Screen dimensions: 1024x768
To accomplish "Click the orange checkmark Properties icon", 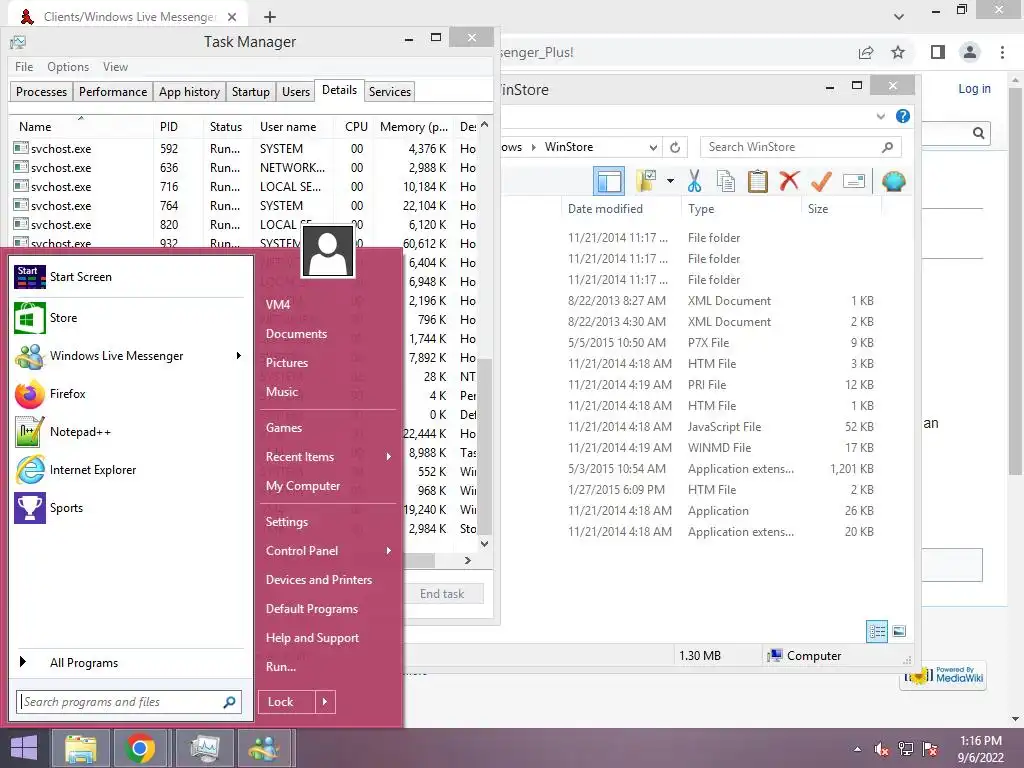I will (x=821, y=181).
